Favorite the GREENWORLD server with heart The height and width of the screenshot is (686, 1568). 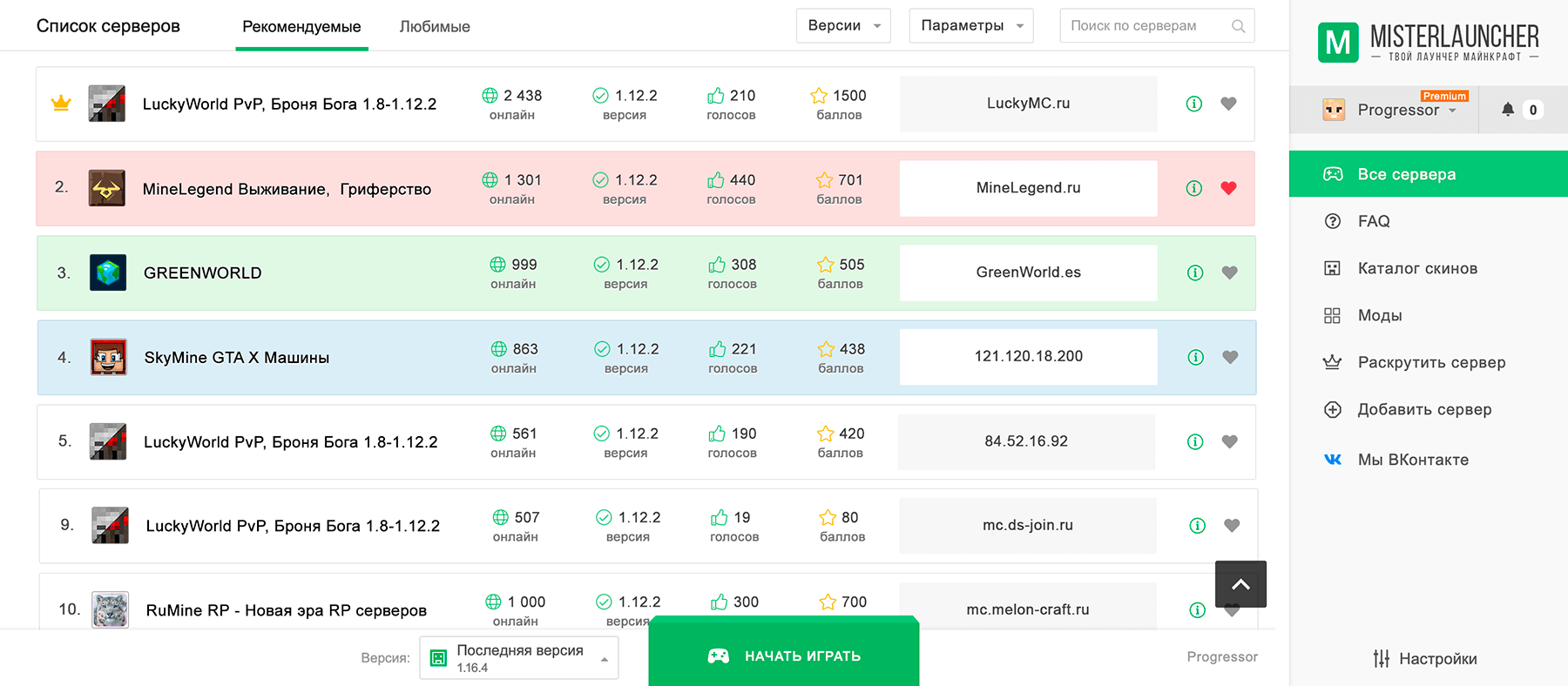click(1230, 272)
